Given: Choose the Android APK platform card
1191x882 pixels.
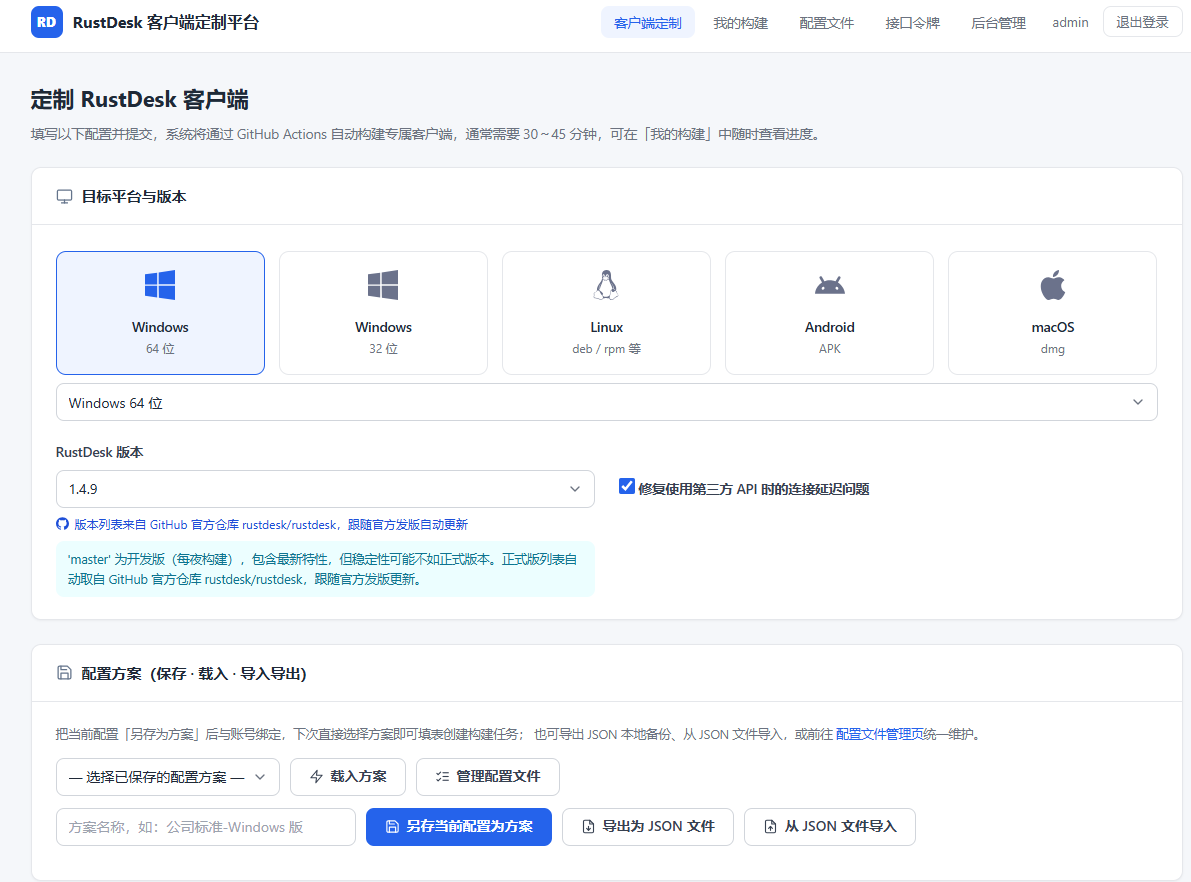Looking at the screenshot, I should [x=829, y=313].
